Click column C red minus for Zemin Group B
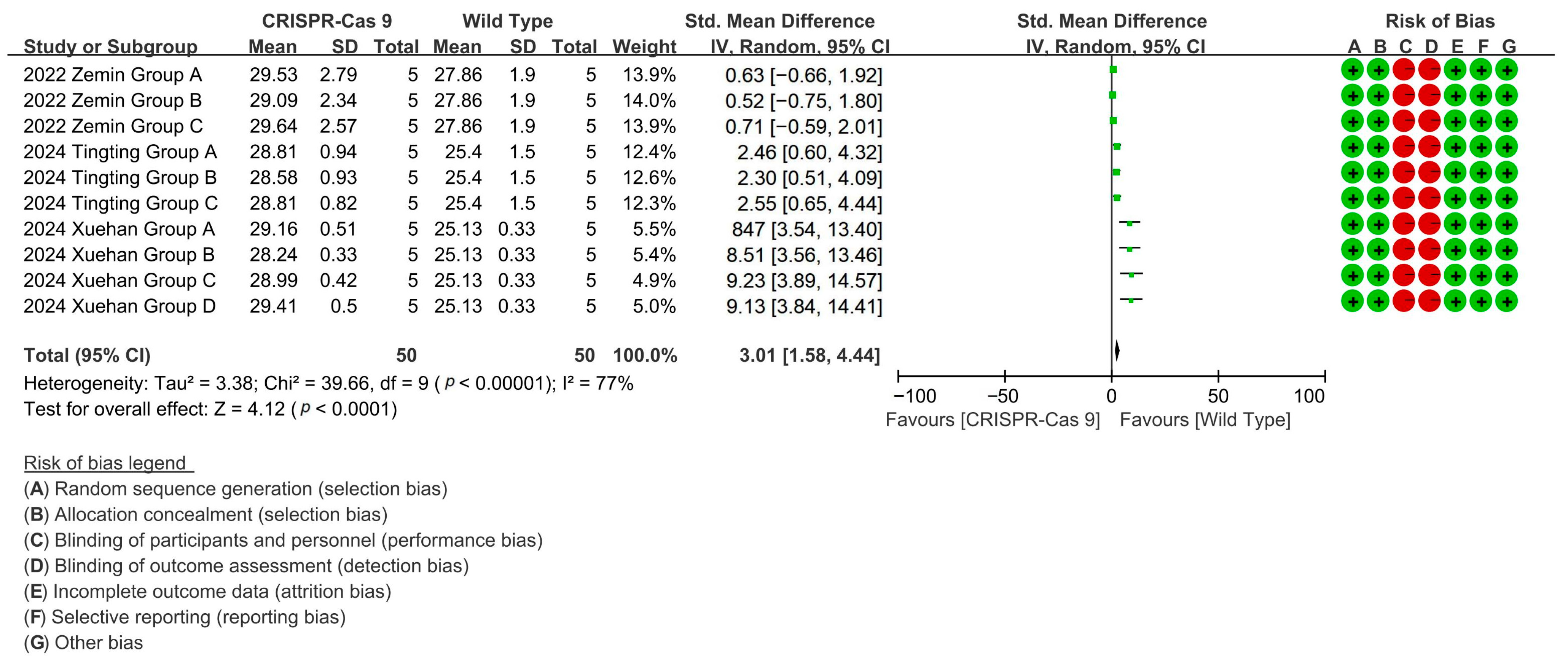 click(x=1404, y=96)
